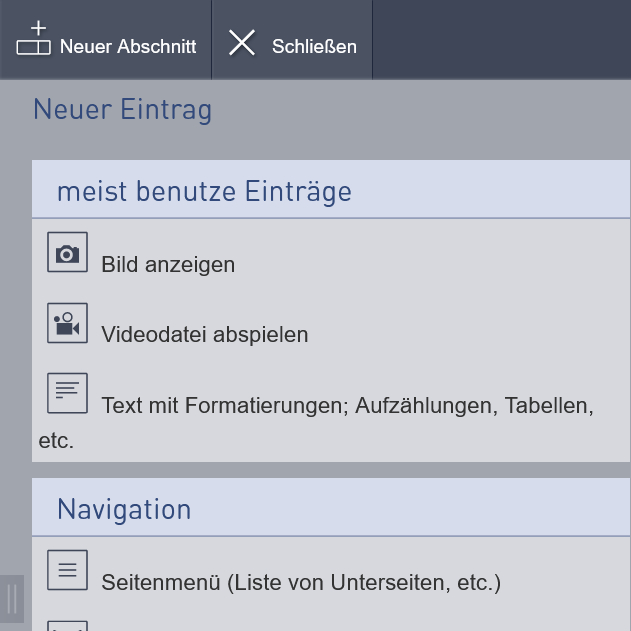Select the video camera icon

coord(67,323)
